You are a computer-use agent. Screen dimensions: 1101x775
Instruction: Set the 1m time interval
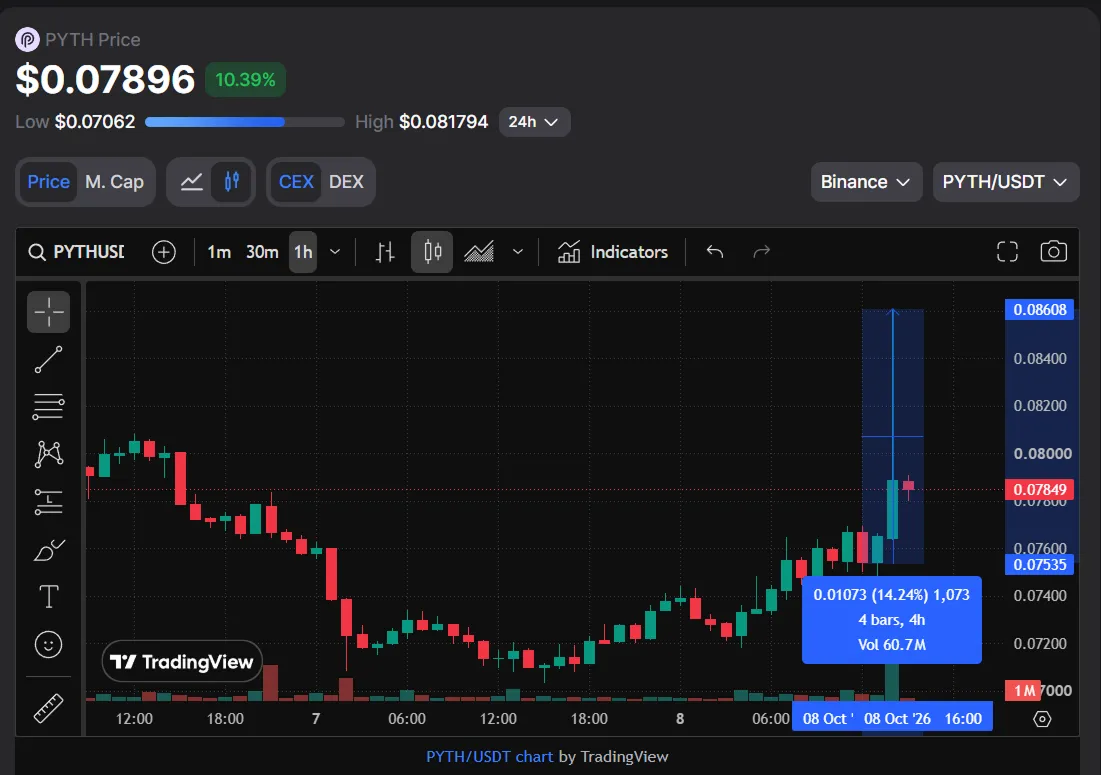tap(219, 252)
